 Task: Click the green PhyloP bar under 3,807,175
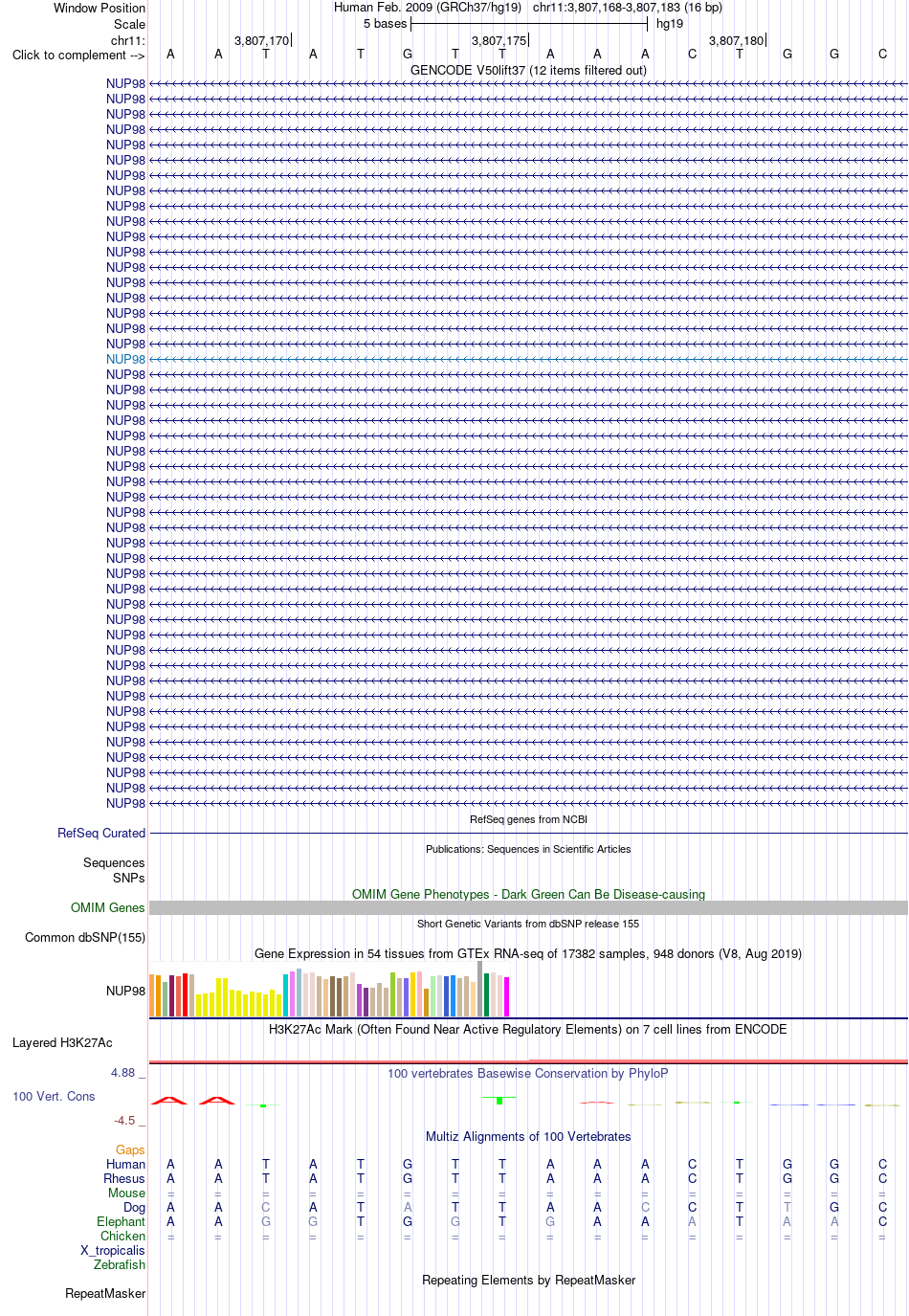tap(499, 1101)
